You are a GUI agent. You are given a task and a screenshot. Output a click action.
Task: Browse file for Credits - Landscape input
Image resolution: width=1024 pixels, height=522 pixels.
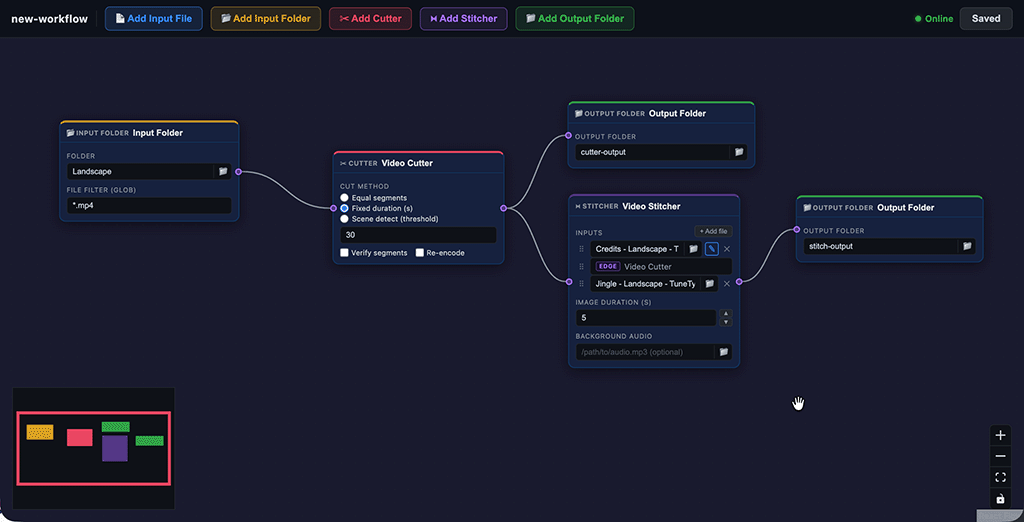coord(693,249)
